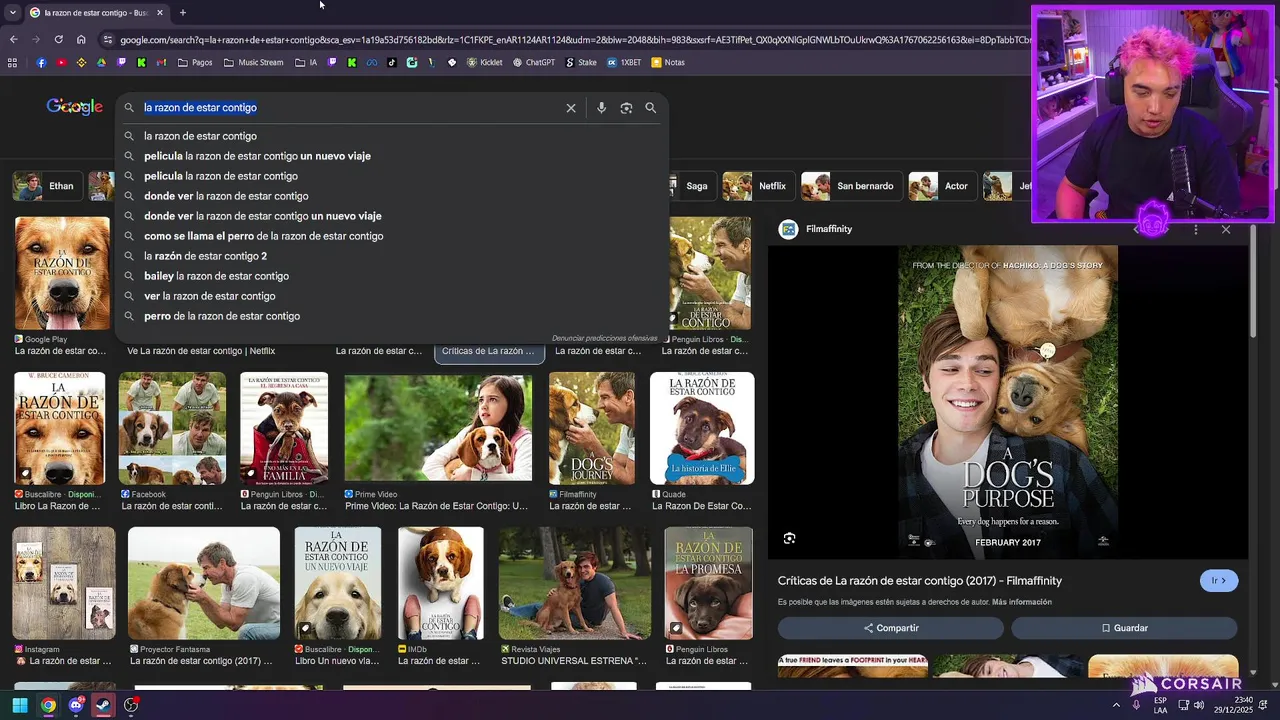Open the Notas bookmark
1280x720 pixels.
[668, 62]
